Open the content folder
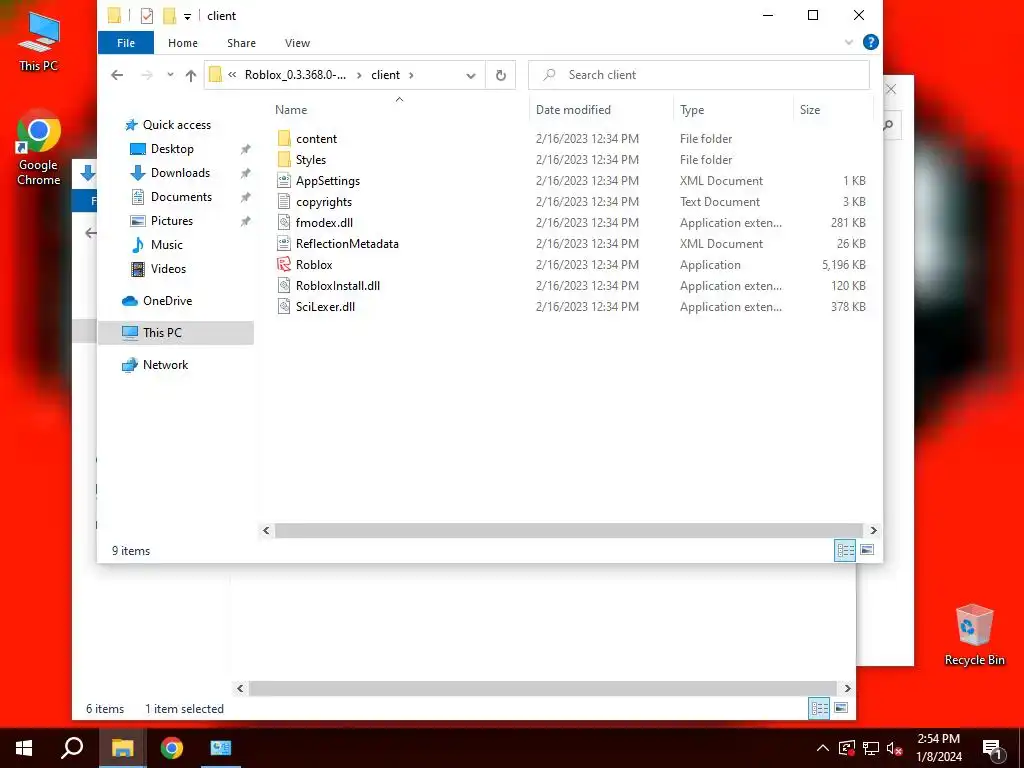 [316, 138]
